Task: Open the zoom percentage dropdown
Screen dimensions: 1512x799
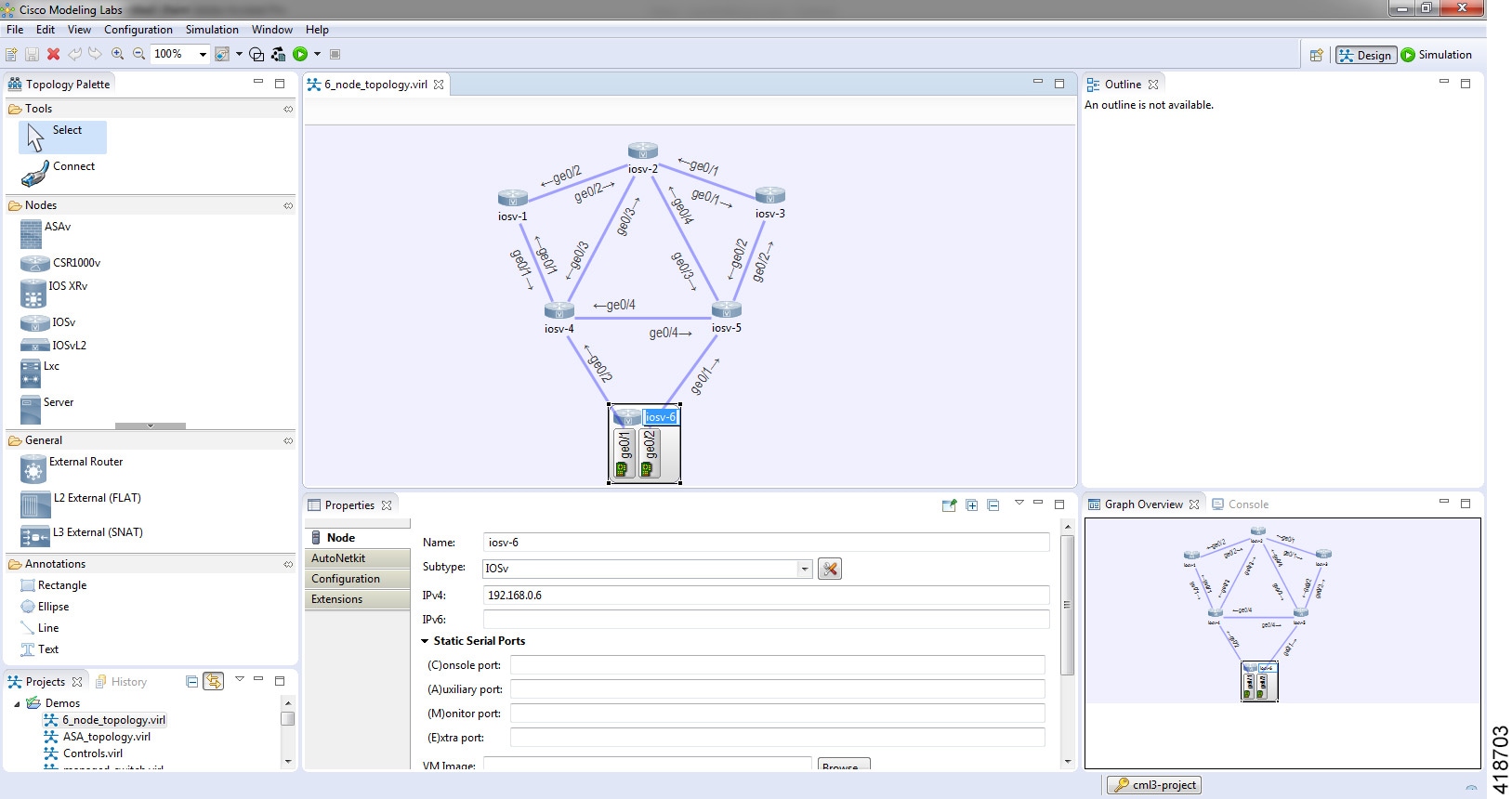Action: tap(203, 55)
